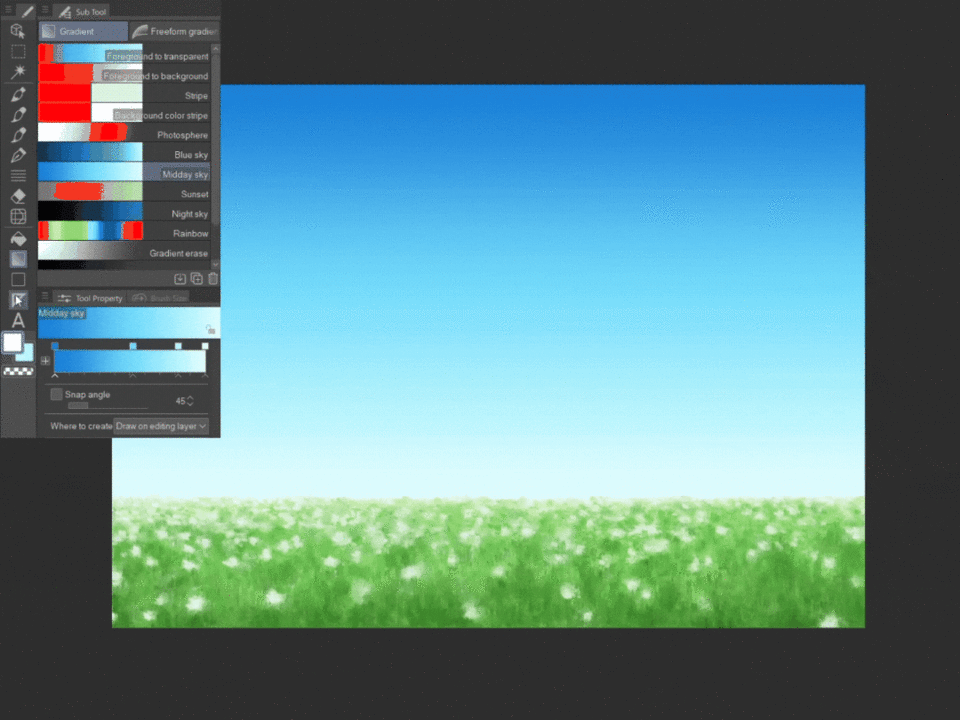The image size is (960, 720).
Task: Select the Night sky gradient preset
Action: point(124,211)
